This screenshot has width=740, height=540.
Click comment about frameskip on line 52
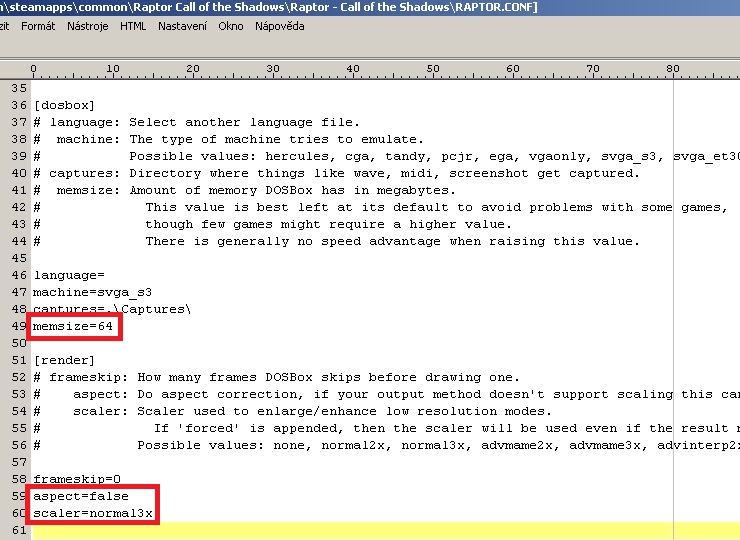coord(277,377)
